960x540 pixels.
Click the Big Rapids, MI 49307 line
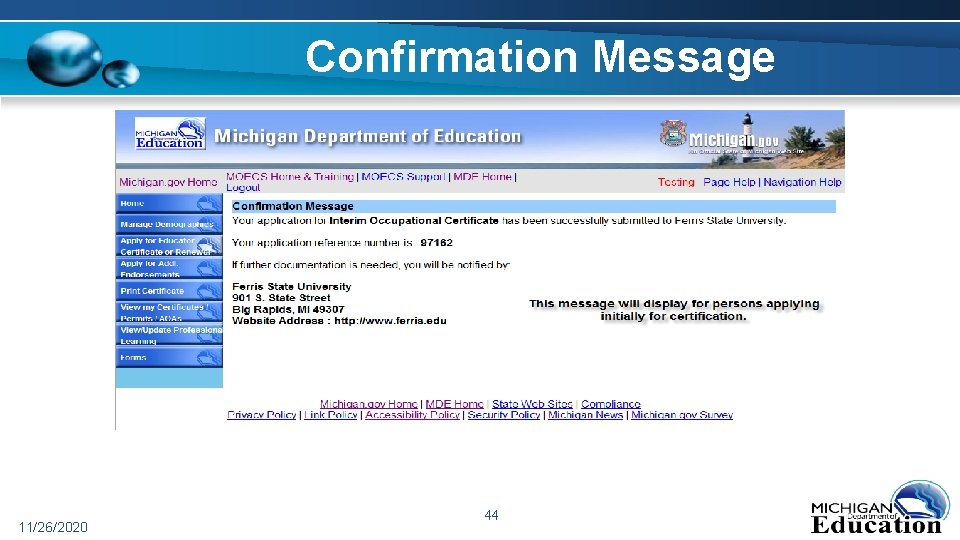(x=288, y=309)
